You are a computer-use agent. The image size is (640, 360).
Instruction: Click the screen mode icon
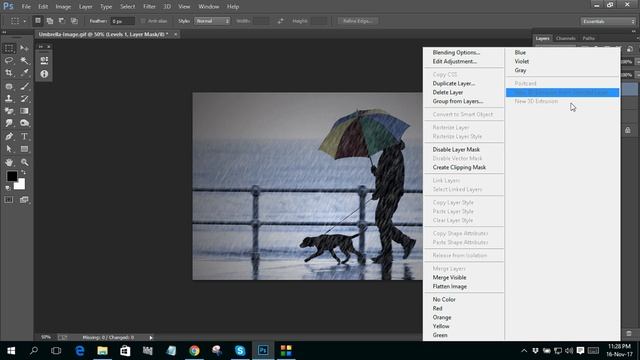pos(24,200)
